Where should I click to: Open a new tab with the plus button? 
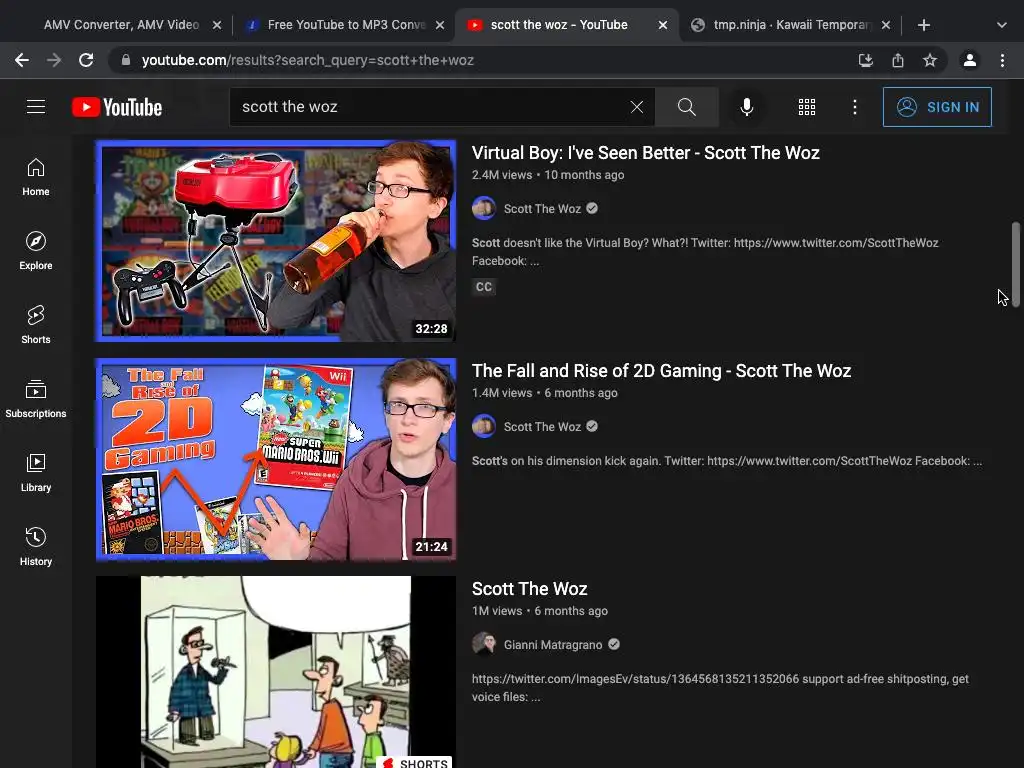click(x=923, y=25)
